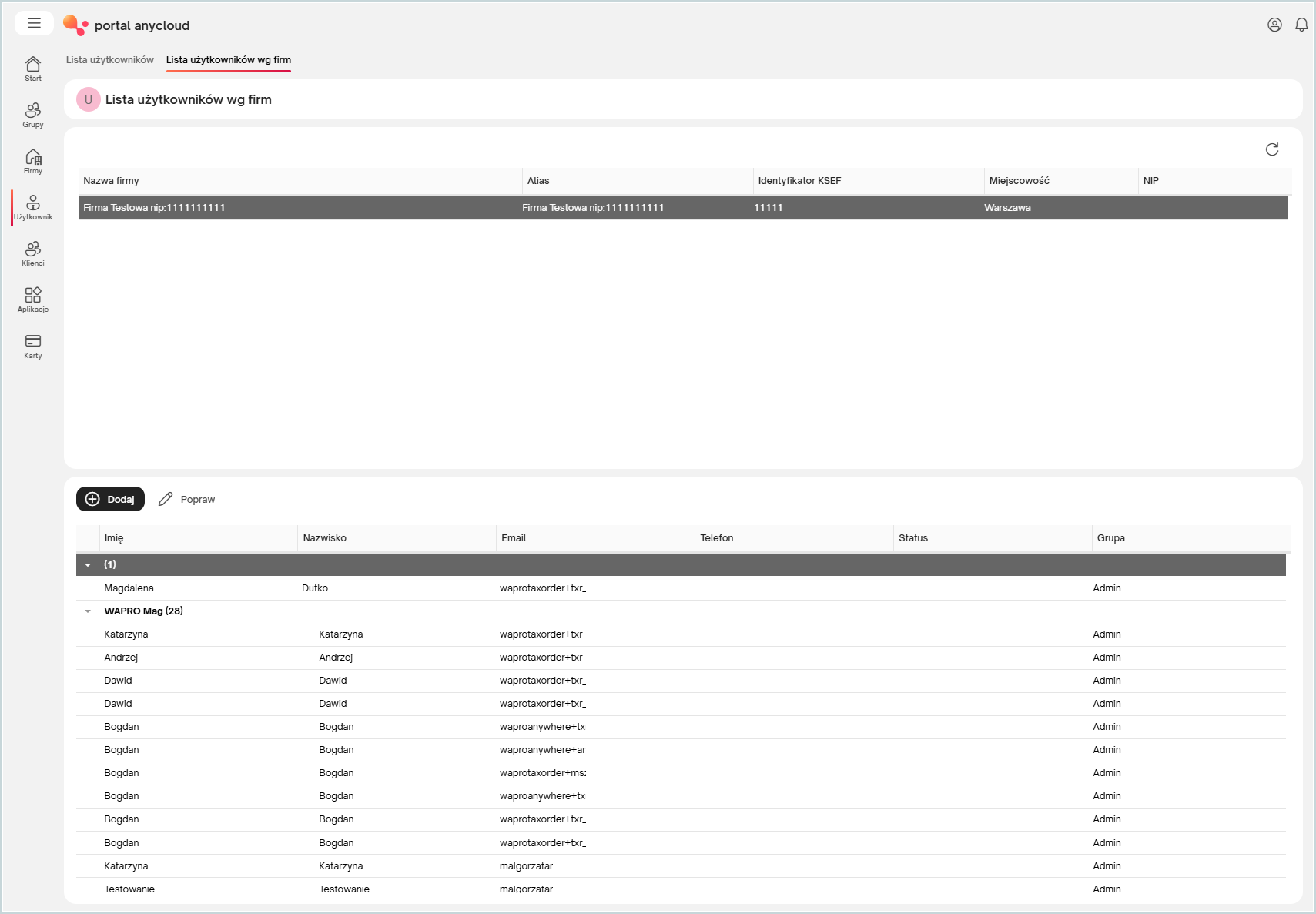
Task: Open Karty section in sidebar
Action: click(33, 346)
